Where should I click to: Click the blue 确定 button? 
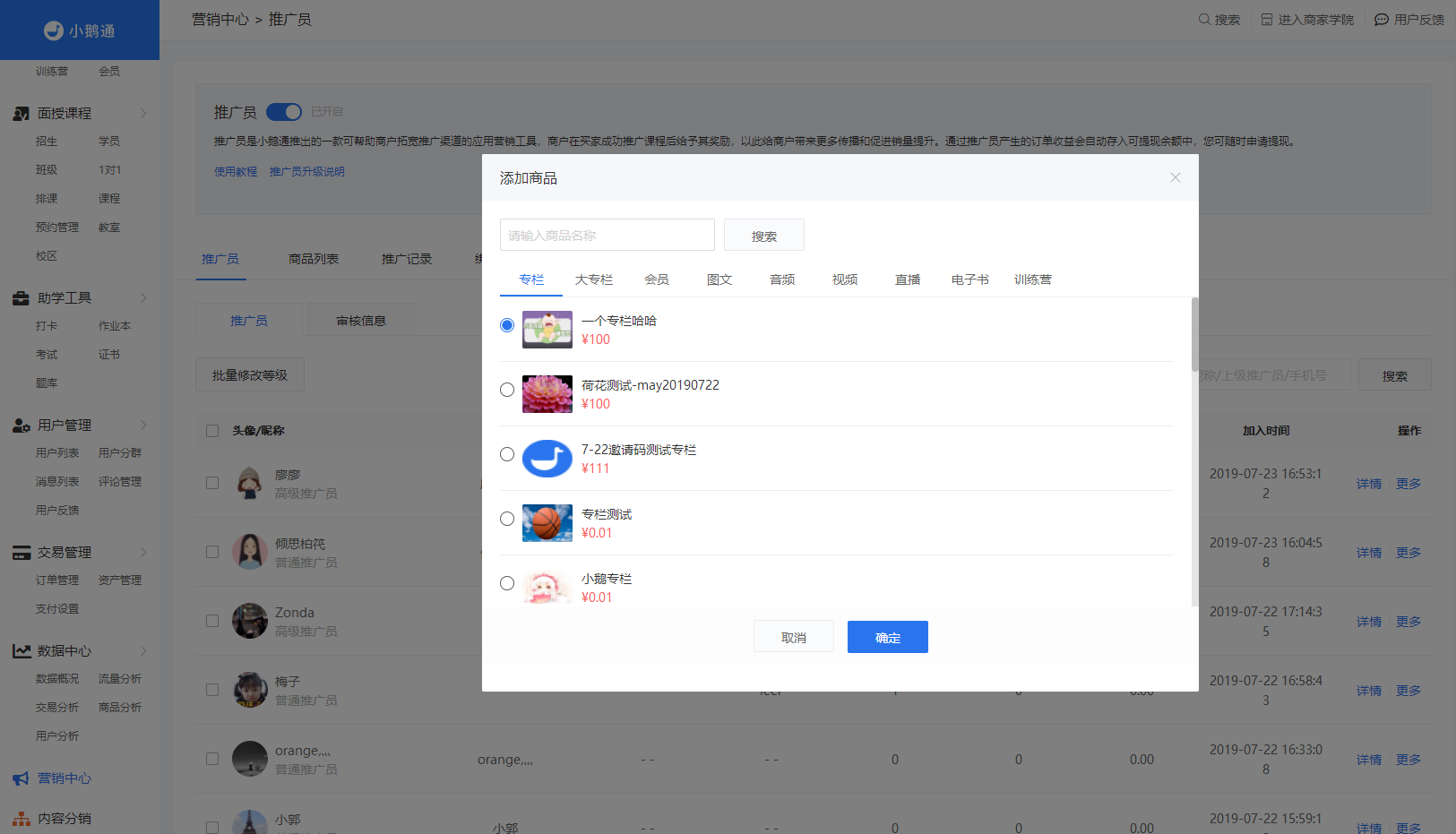coord(888,637)
